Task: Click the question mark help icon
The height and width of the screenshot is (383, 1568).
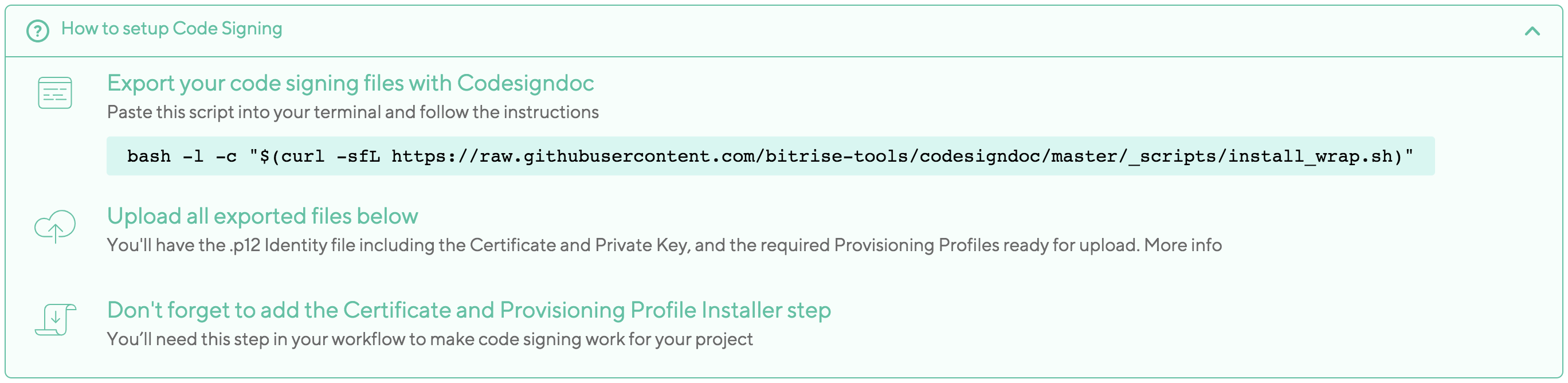Action: click(x=38, y=30)
